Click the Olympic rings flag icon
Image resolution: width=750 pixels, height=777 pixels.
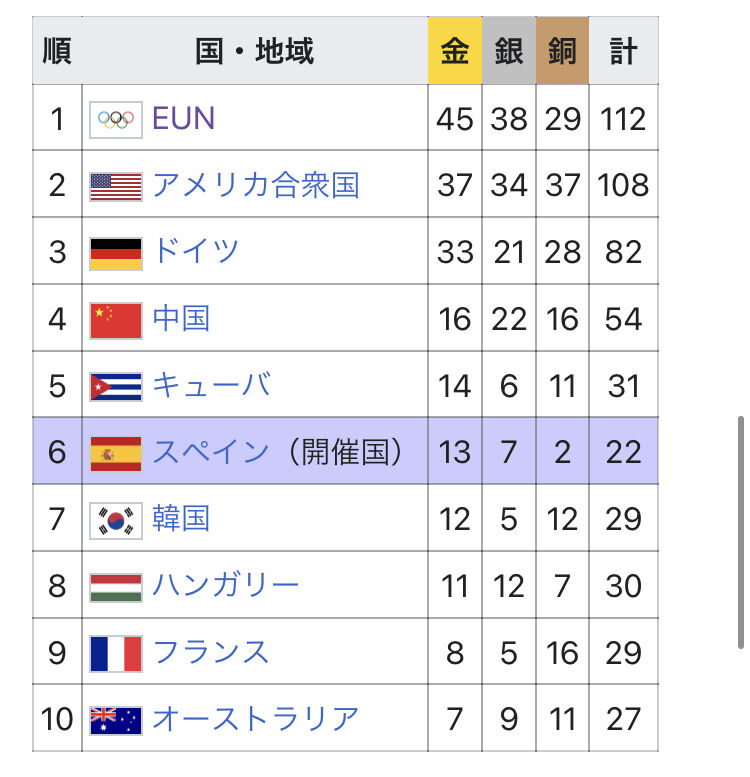click(116, 120)
